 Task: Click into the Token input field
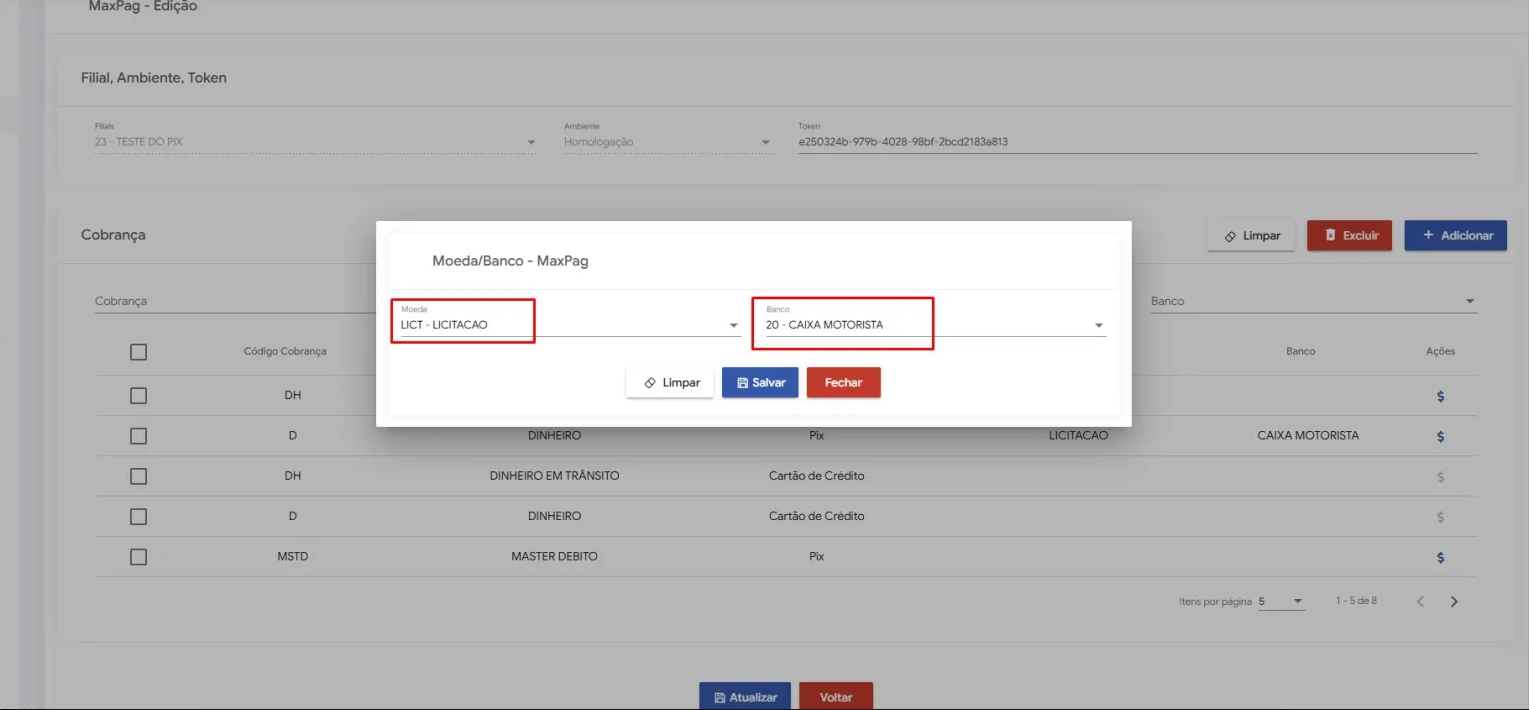coord(1136,142)
